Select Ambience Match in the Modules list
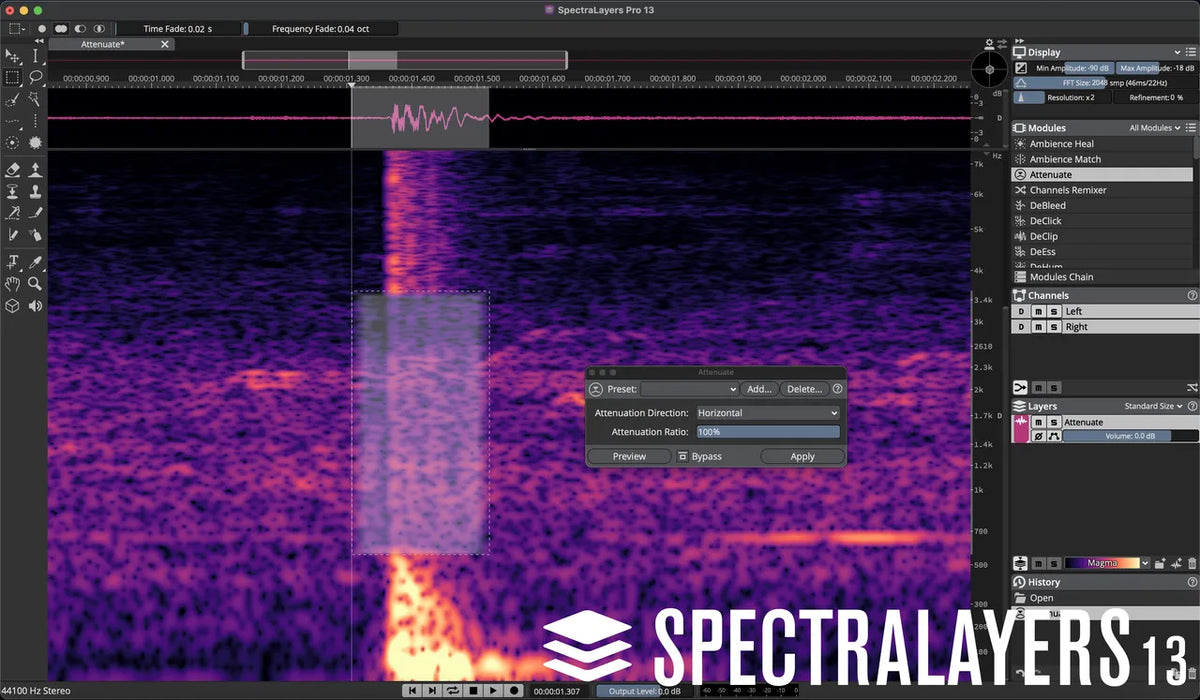Image resolution: width=1200 pixels, height=700 pixels. 1102,159
